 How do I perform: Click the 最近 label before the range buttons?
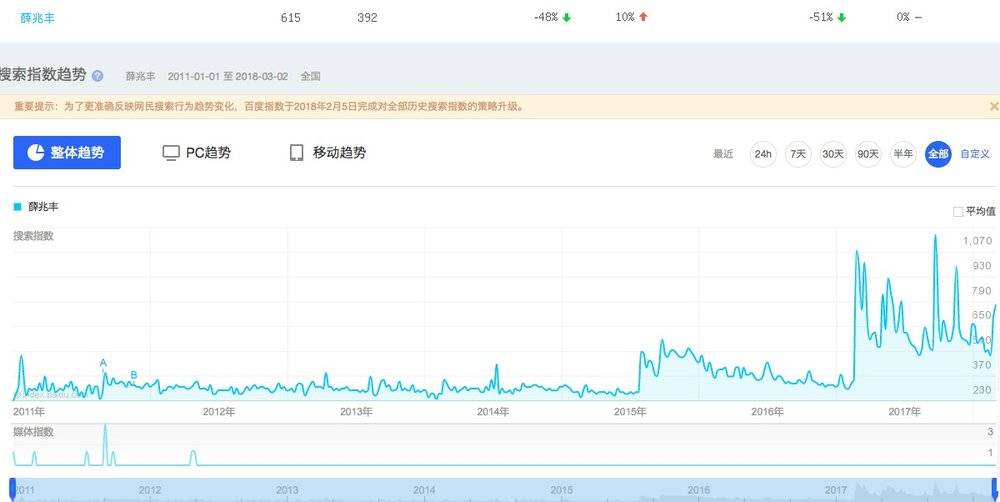[723, 154]
